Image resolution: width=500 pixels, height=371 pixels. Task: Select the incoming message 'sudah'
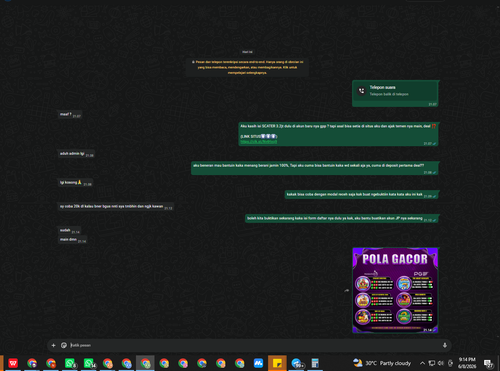point(69,231)
